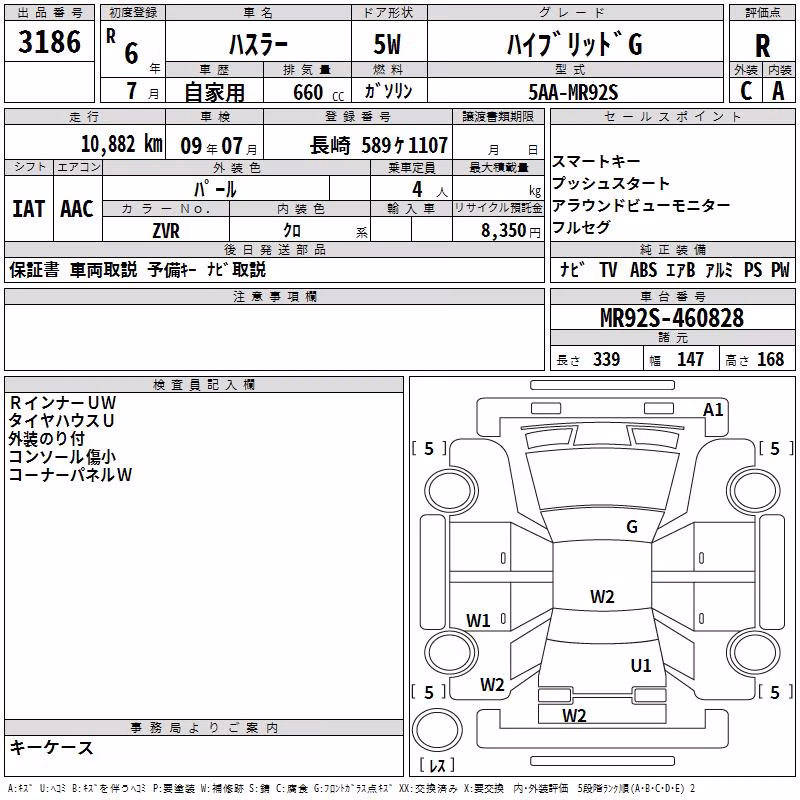Select the height value 168

point(770,359)
